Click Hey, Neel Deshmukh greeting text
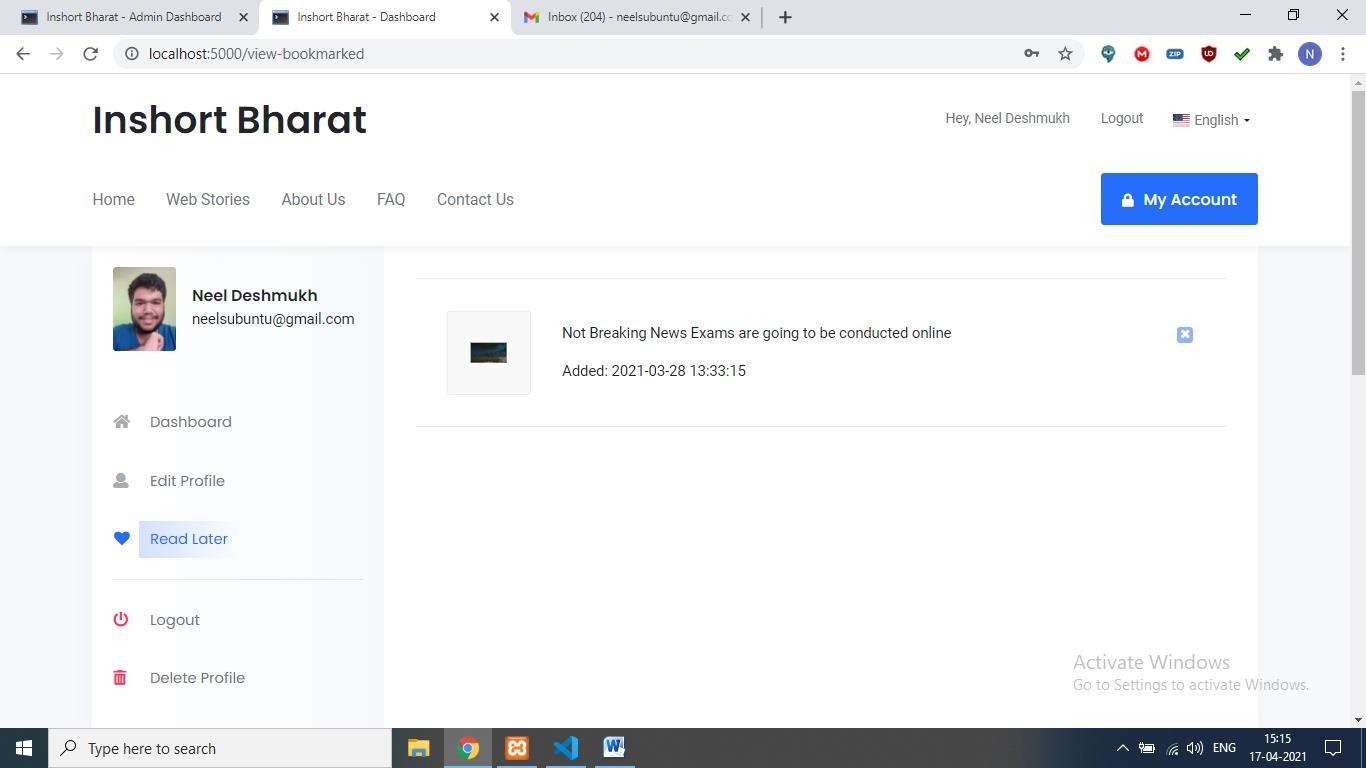Image resolution: width=1366 pixels, height=768 pixels. click(1008, 118)
